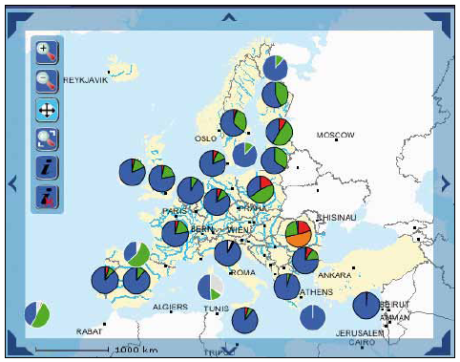
Task: Pan map north with top arrow
Action: 229,17
